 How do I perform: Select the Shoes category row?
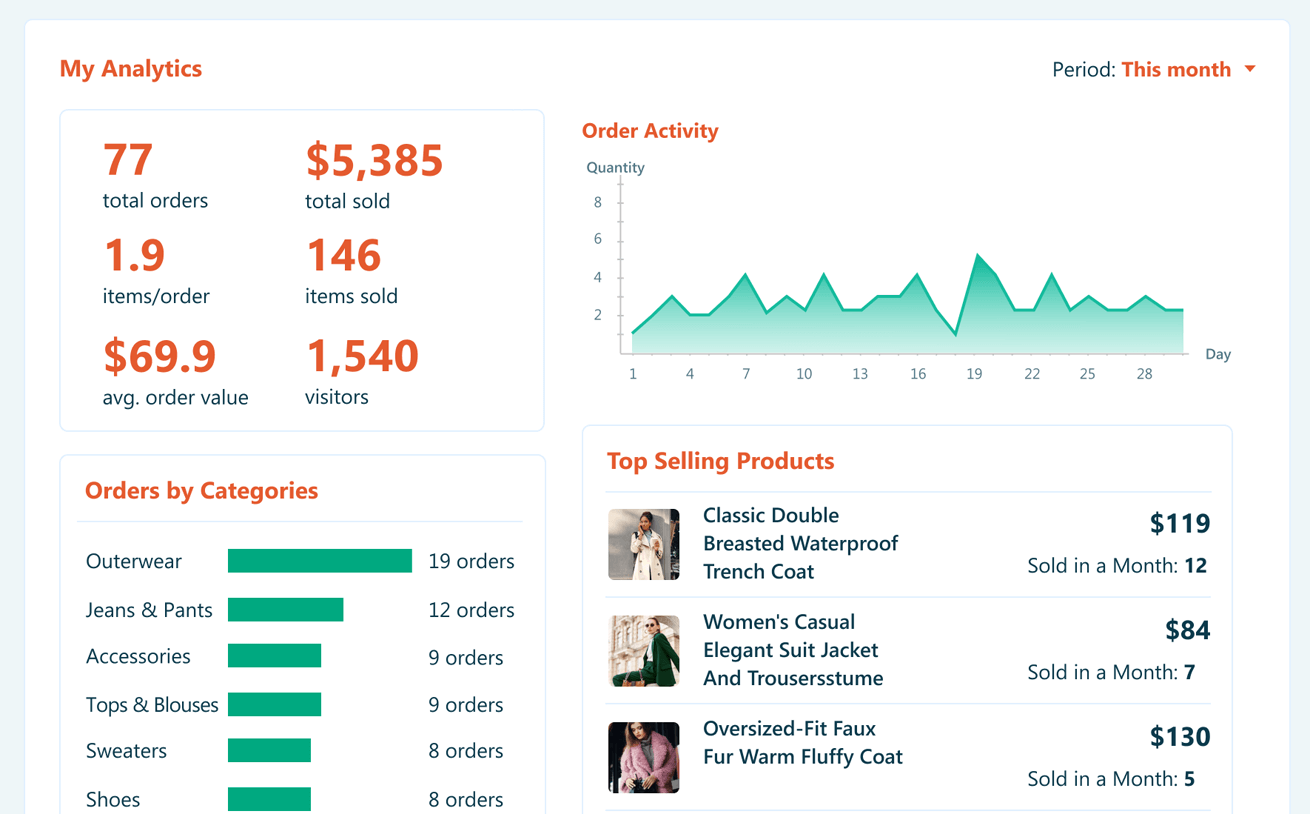[x=113, y=799]
